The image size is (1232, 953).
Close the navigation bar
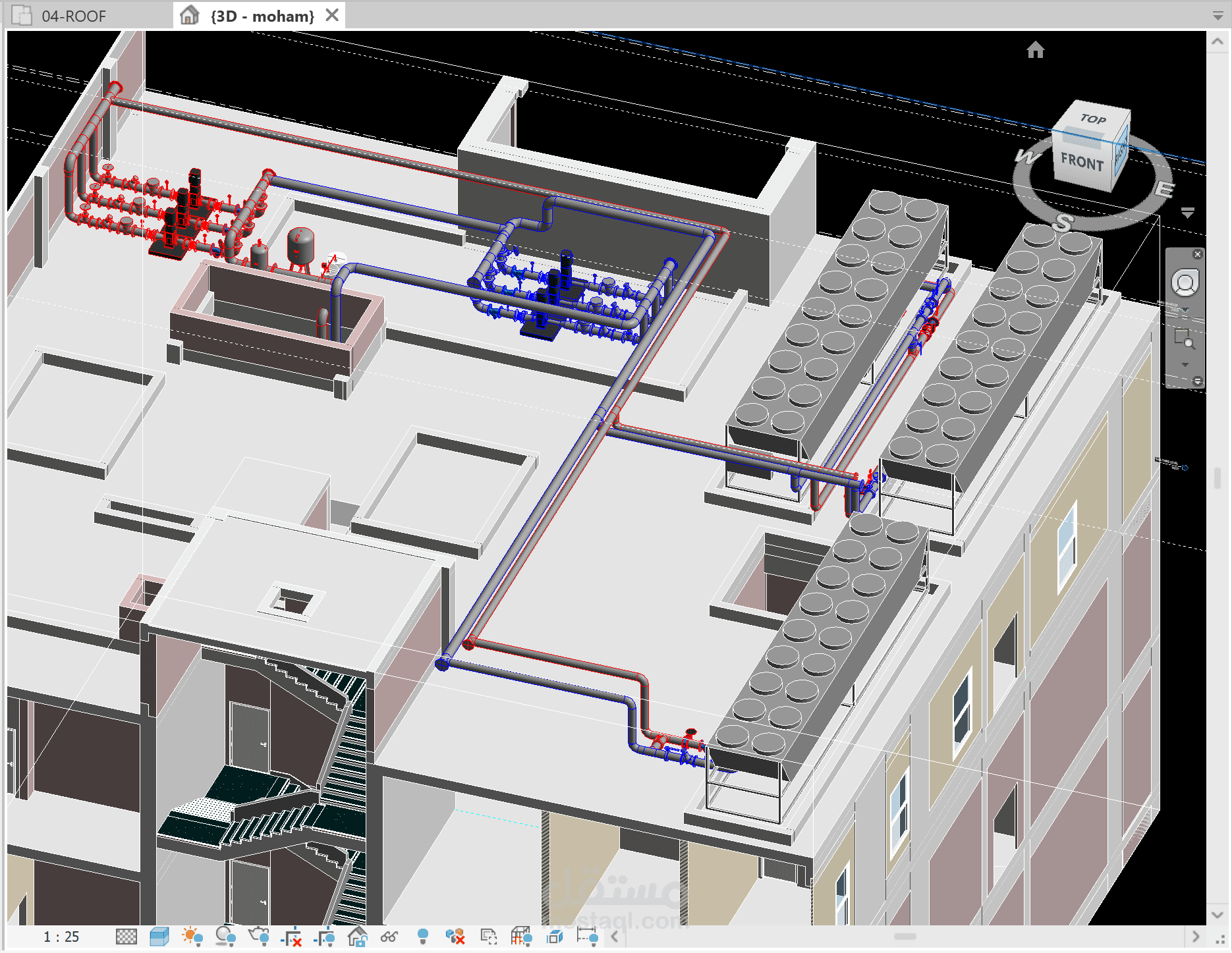click(1198, 254)
